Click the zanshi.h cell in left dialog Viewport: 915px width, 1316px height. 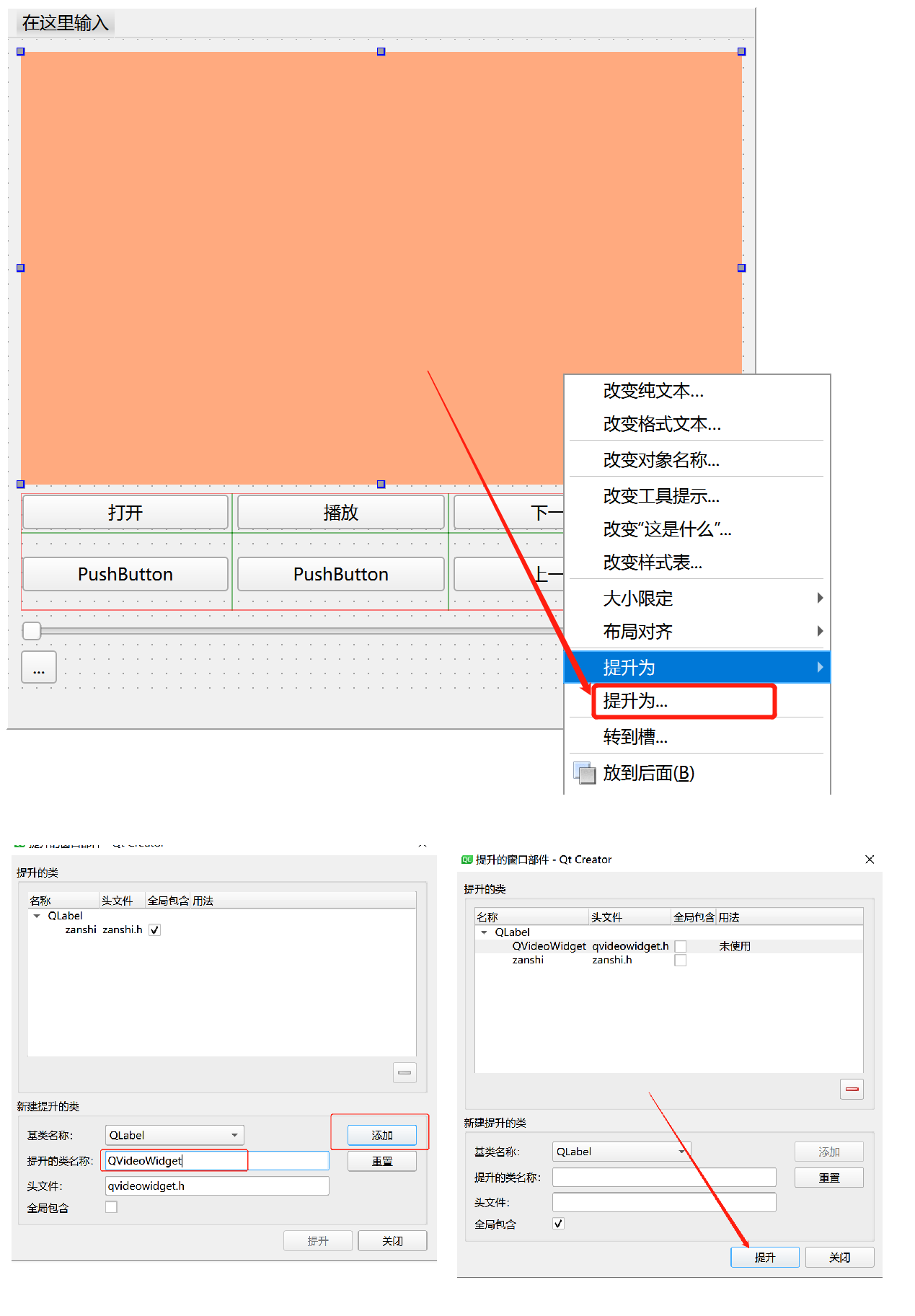point(123,929)
